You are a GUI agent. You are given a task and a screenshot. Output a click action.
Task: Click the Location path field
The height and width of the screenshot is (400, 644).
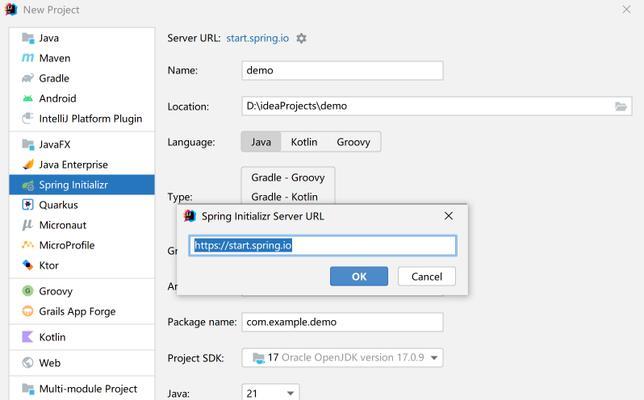click(x=437, y=106)
